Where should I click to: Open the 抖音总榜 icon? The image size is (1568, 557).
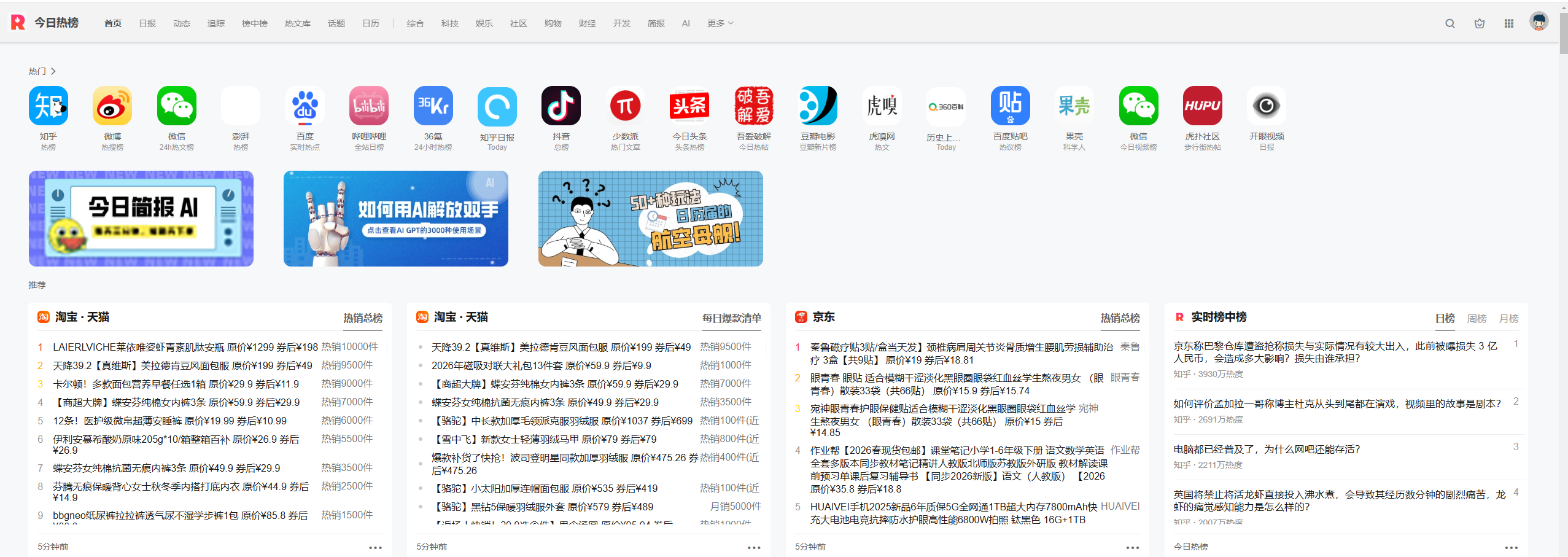point(561,106)
